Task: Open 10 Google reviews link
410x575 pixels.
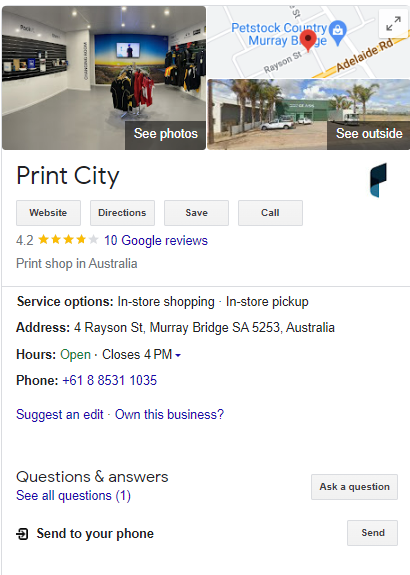Action: (156, 241)
